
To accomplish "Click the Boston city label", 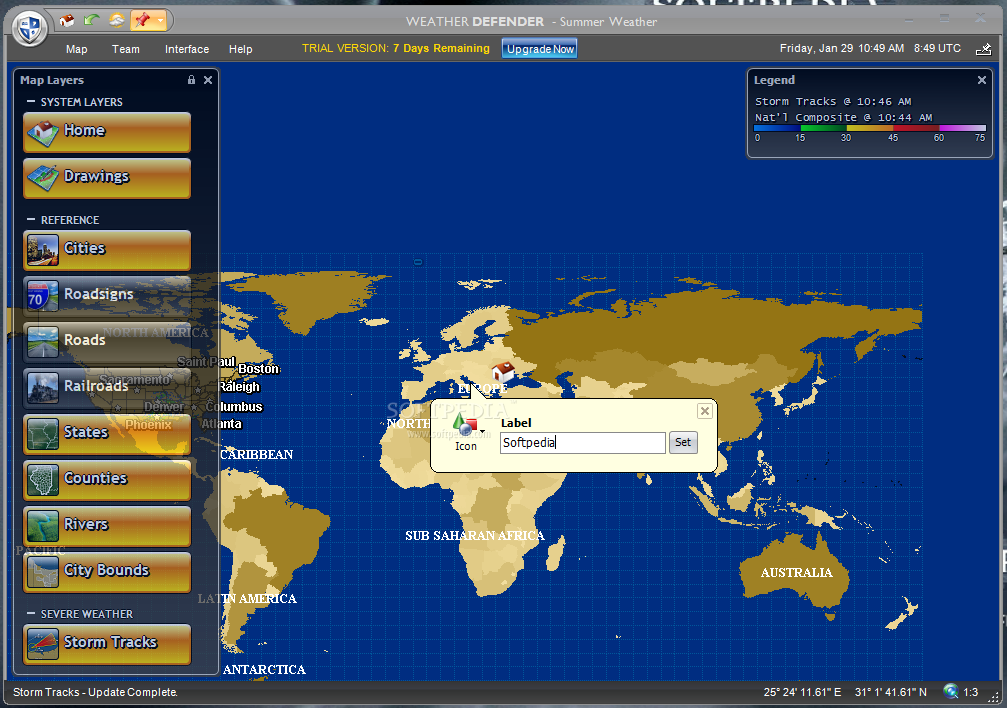I will click(x=259, y=369).
